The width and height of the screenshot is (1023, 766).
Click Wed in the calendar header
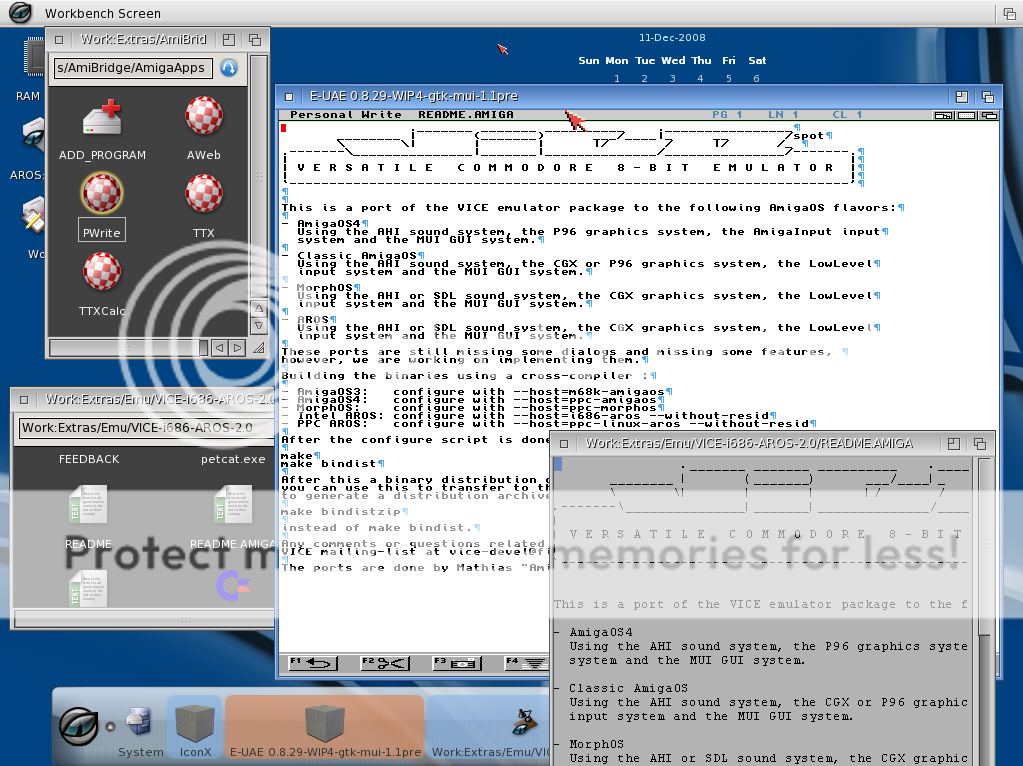click(673, 61)
